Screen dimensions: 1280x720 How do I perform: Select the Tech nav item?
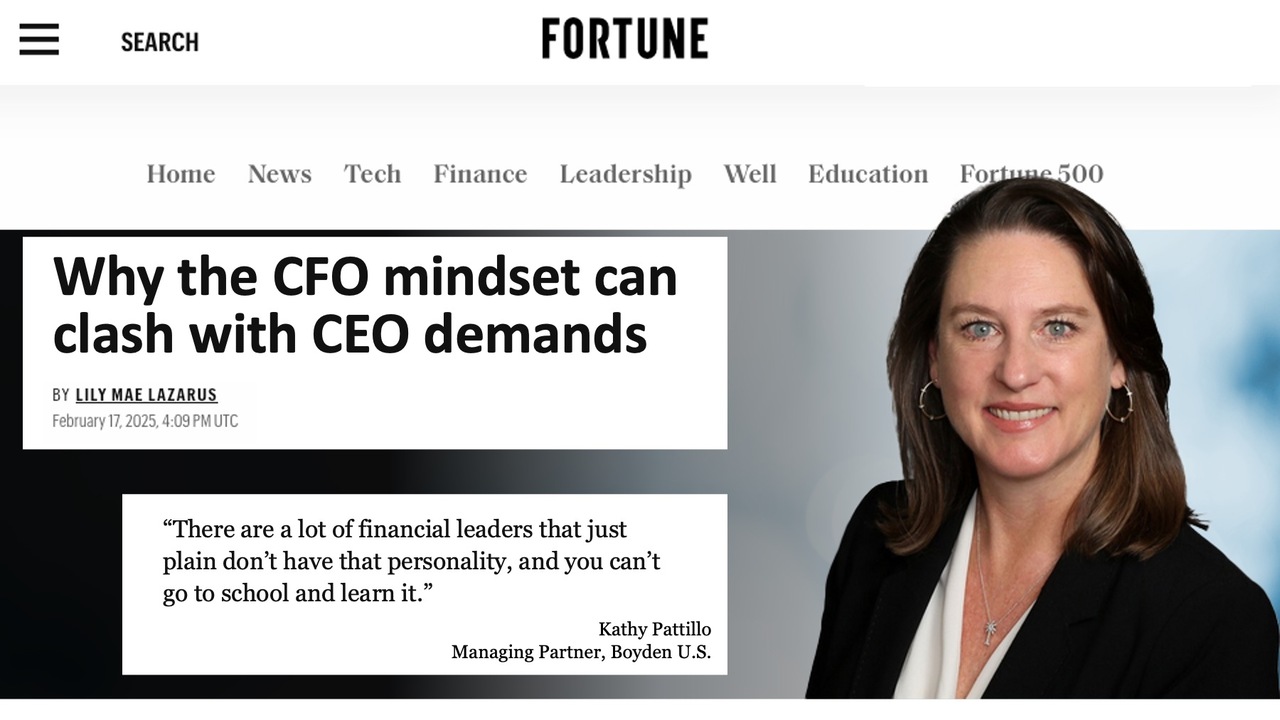(373, 174)
